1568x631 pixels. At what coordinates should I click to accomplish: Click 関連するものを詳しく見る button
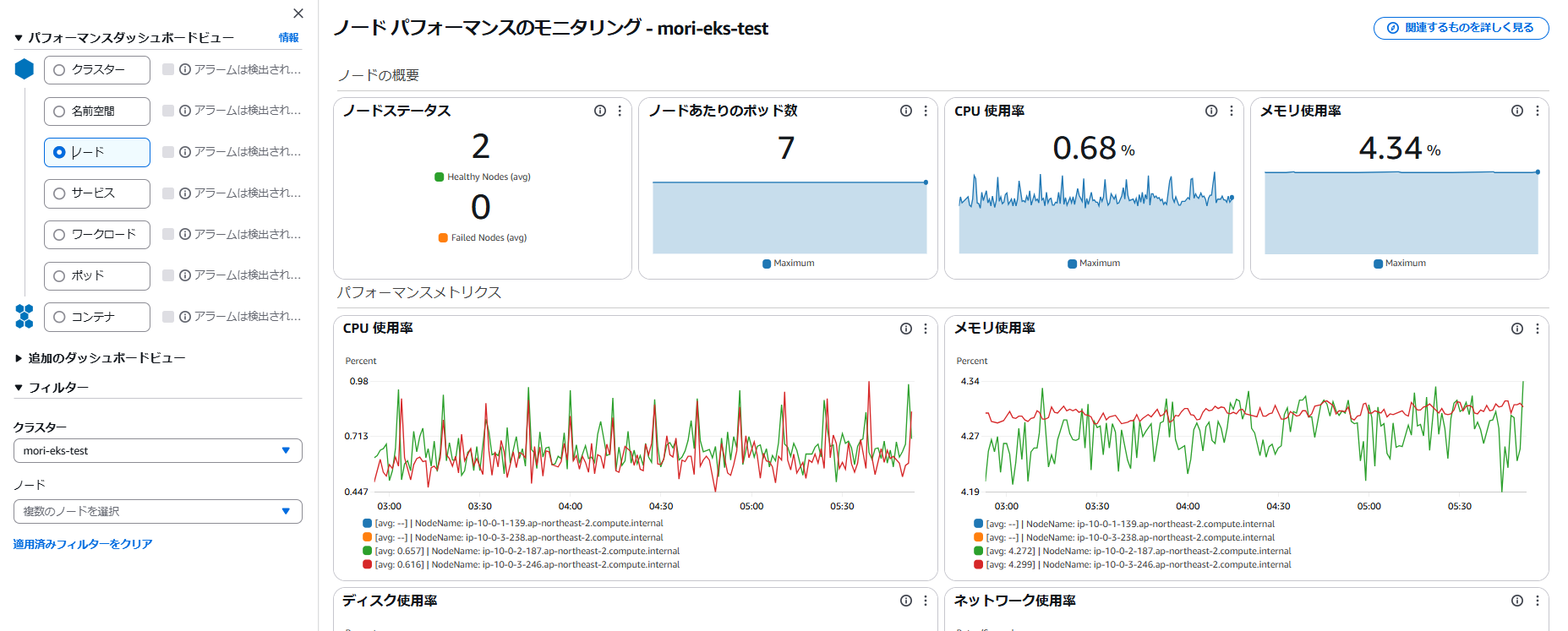pyautogui.click(x=1461, y=28)
